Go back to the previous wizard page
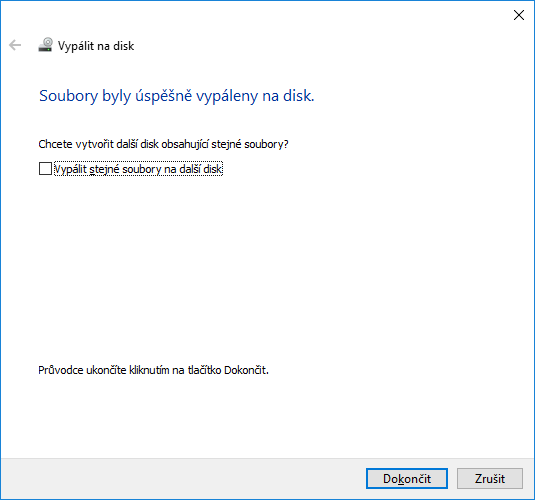Image resolution: width=535 pixels, height=500 pixels. click(15, 45)
